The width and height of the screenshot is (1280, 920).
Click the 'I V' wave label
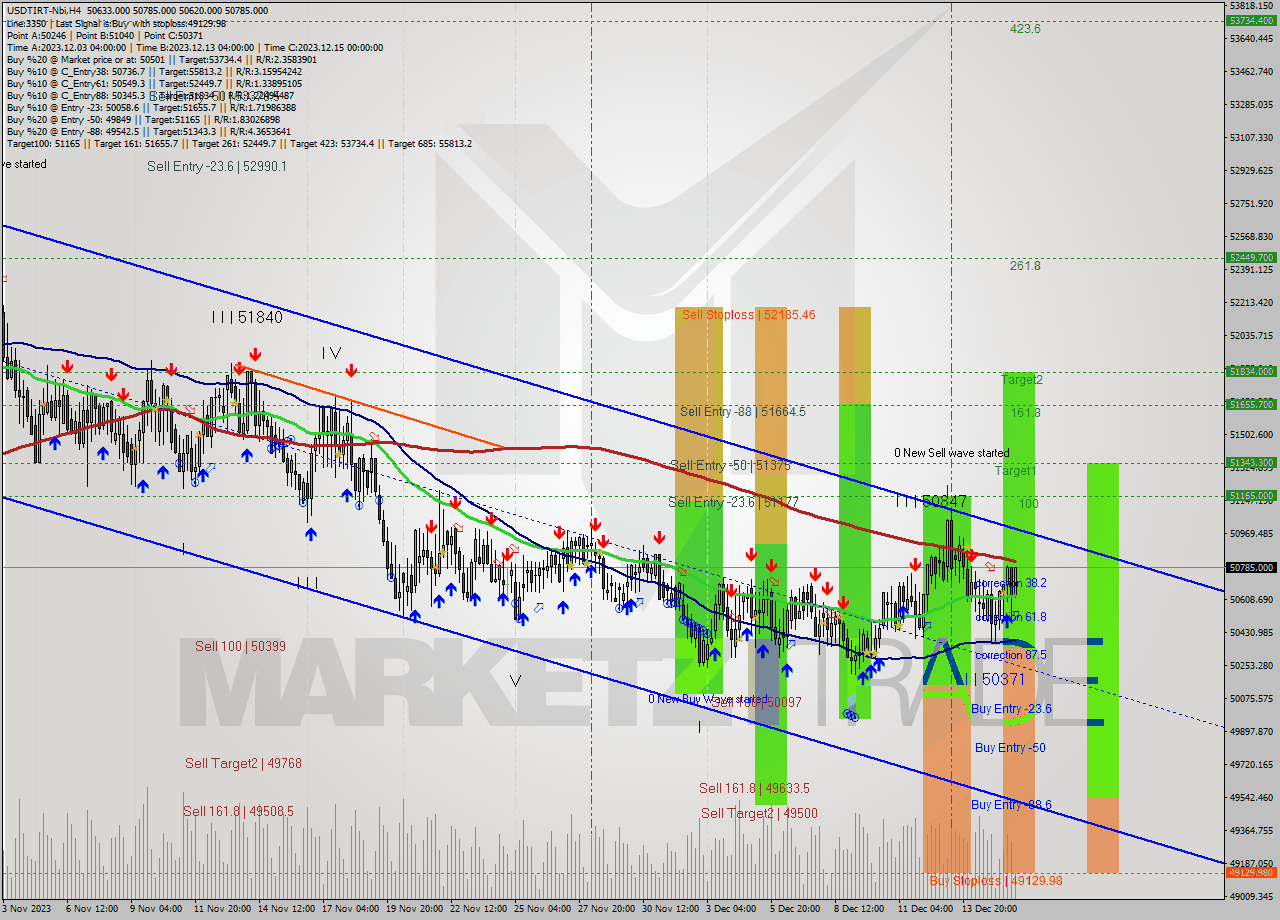click(x=331, y=352)
